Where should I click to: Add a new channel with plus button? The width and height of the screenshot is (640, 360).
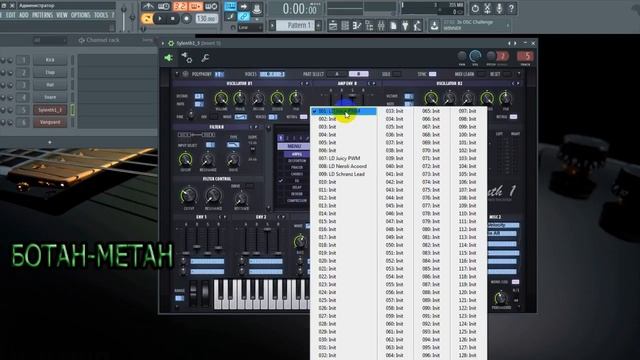point(50,142)
